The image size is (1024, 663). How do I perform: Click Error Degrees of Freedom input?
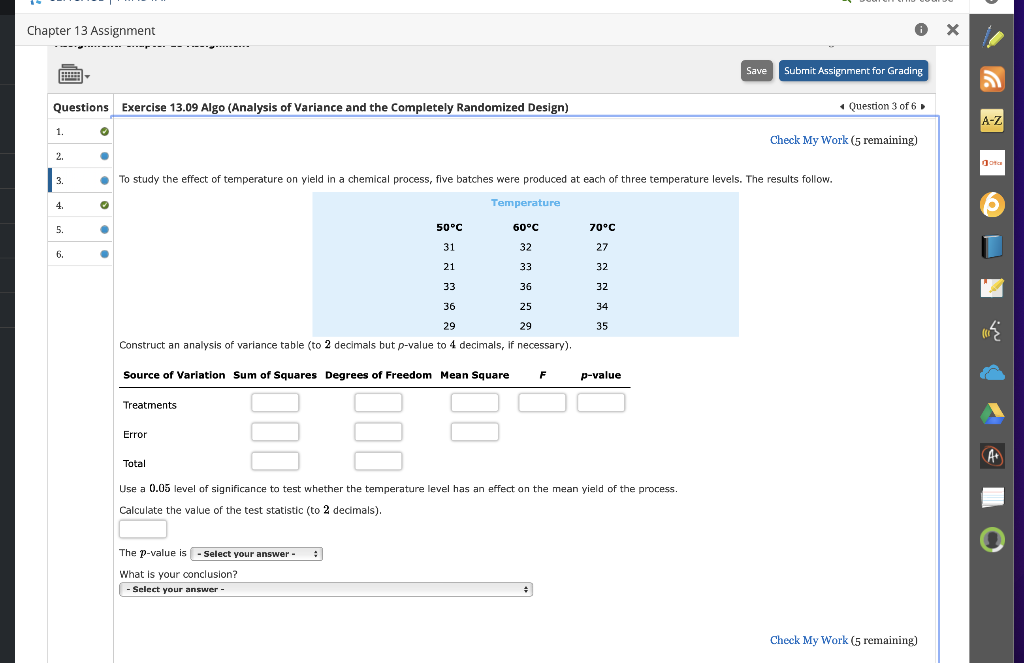click(x=378, y=432)
